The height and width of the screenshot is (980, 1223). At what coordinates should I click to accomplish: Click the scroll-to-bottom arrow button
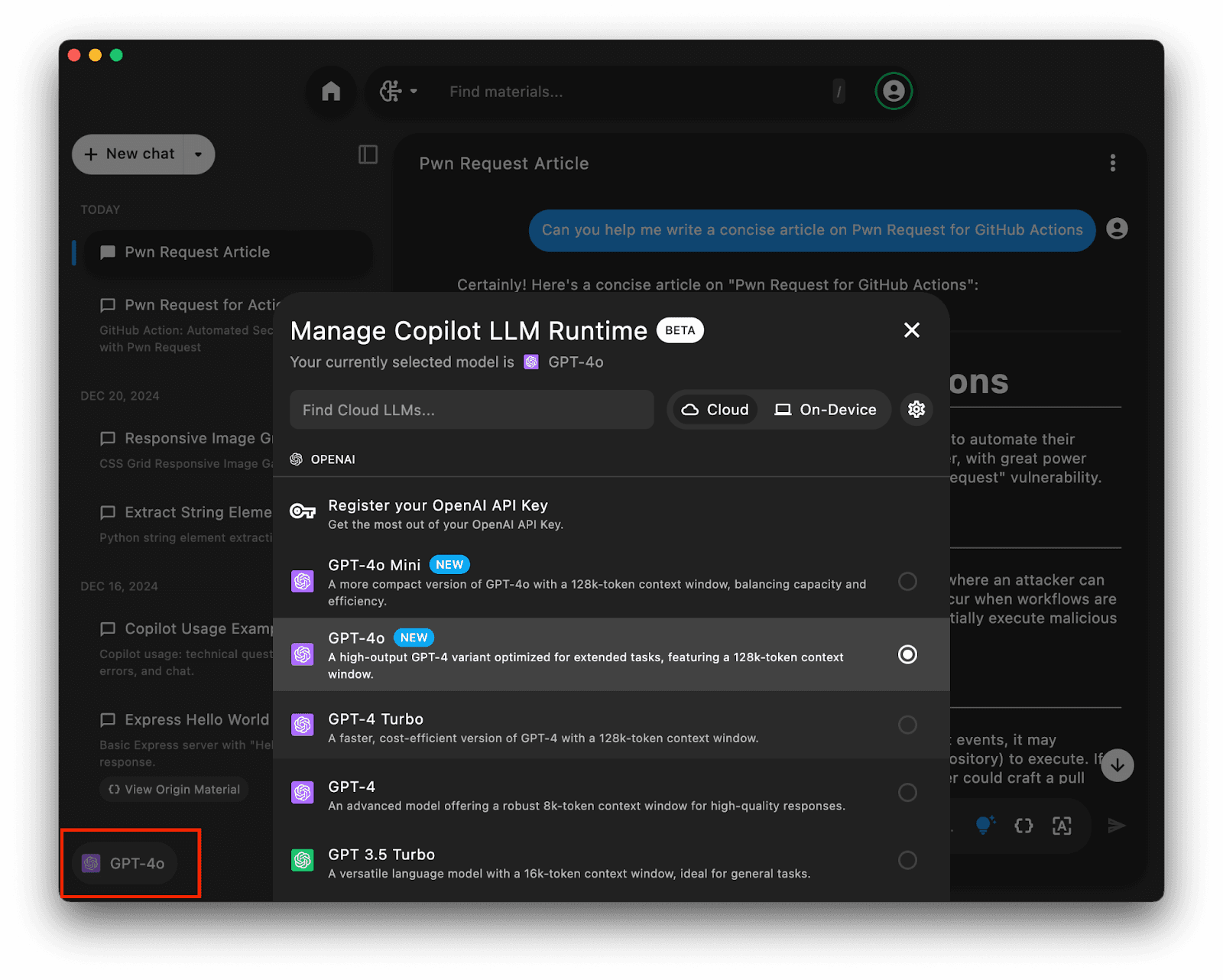point(1117,765)
